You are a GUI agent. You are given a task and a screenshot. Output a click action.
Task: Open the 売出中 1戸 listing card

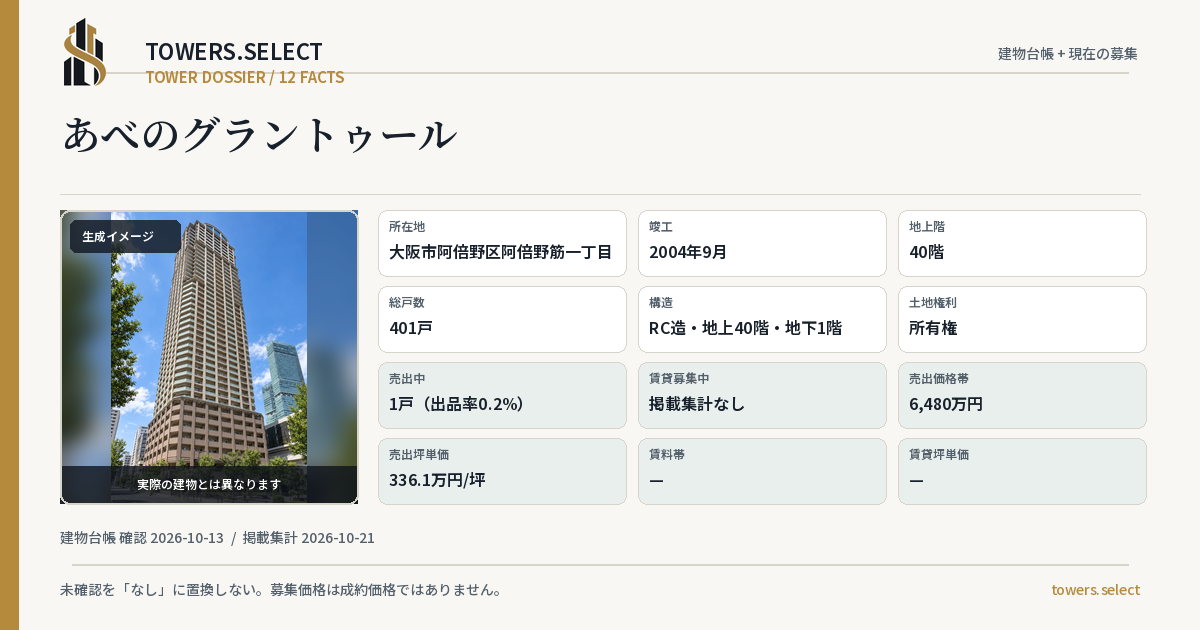[x=502, y=395]
